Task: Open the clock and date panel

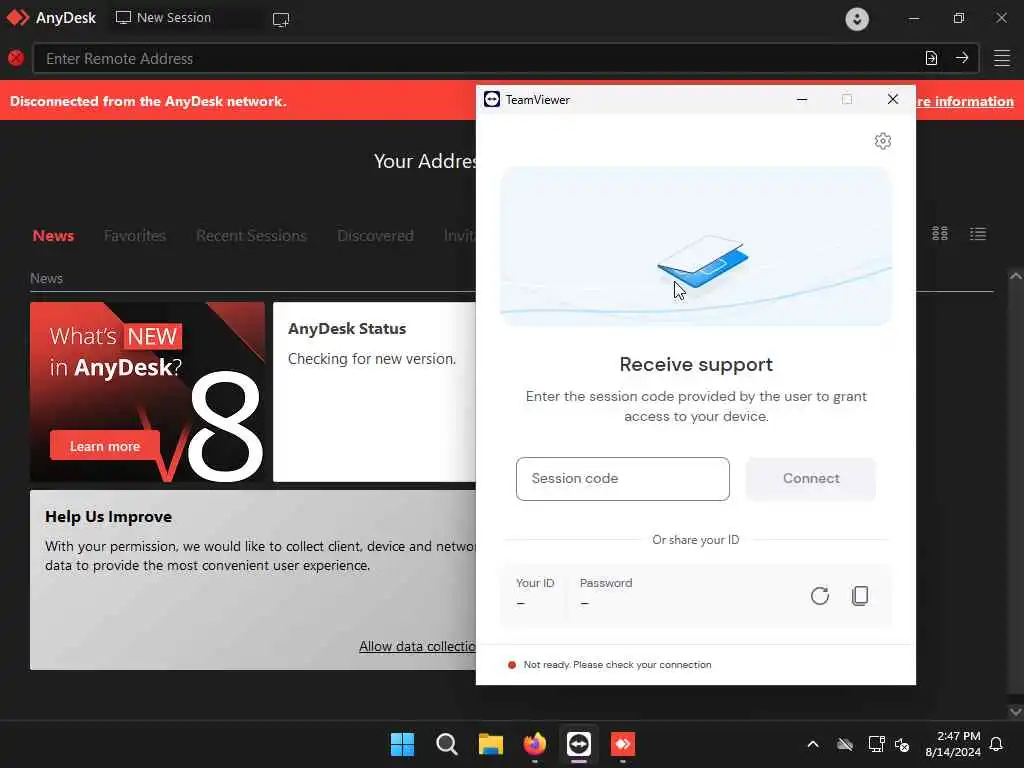Action: [x=953, y=744]
